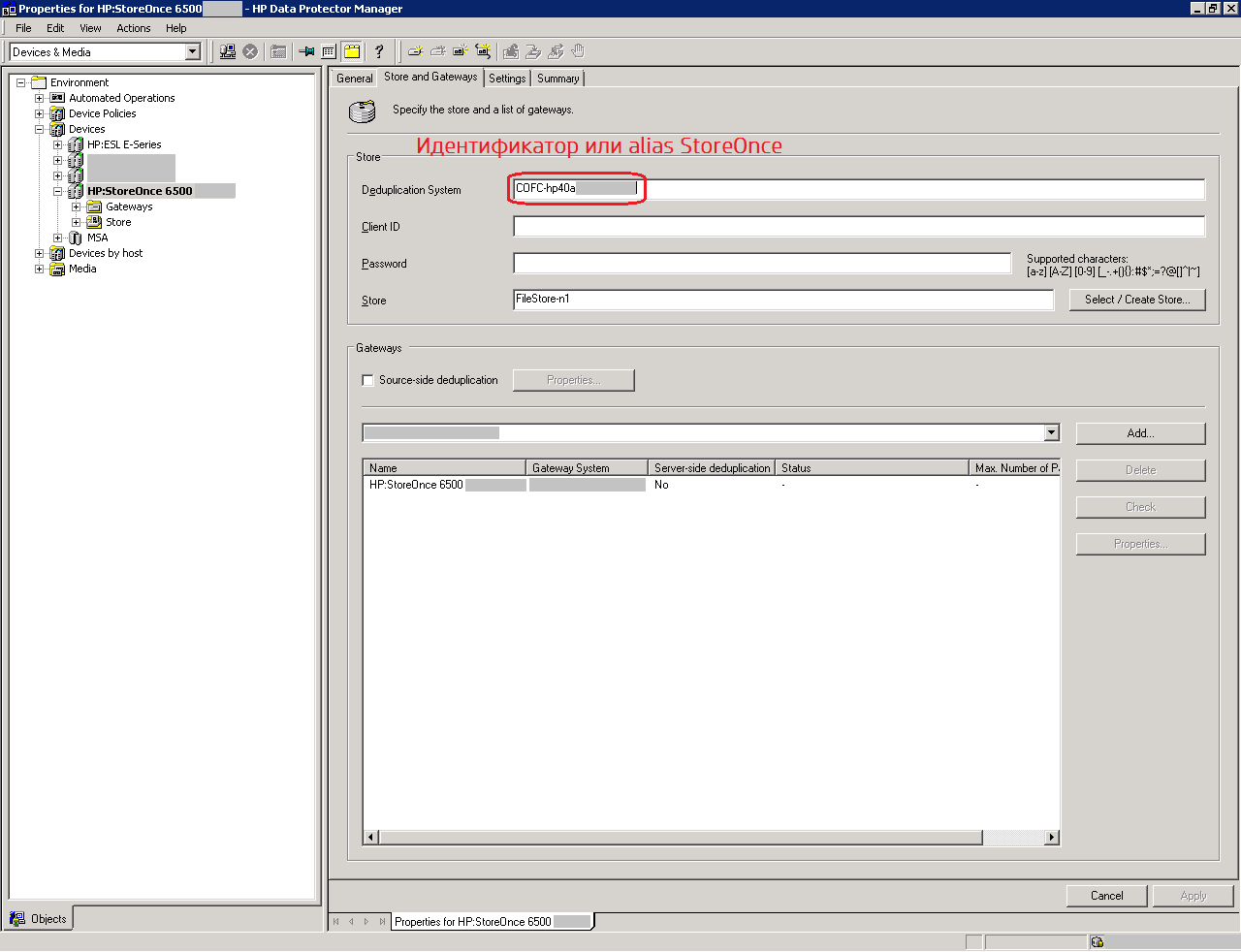Click the Cell Manager computers toolbar icon
Screen dimensions: 1241x952
(228, 51)
